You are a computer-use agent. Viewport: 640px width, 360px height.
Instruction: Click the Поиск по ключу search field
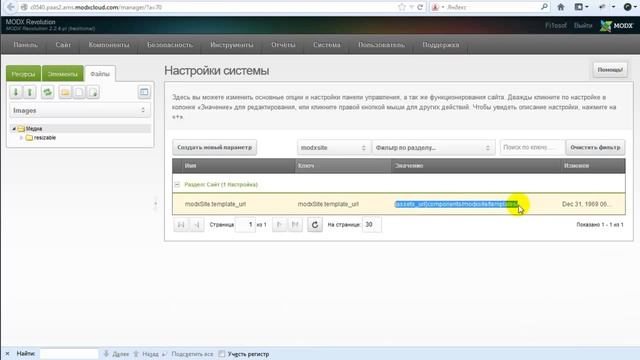pos(533,148)
